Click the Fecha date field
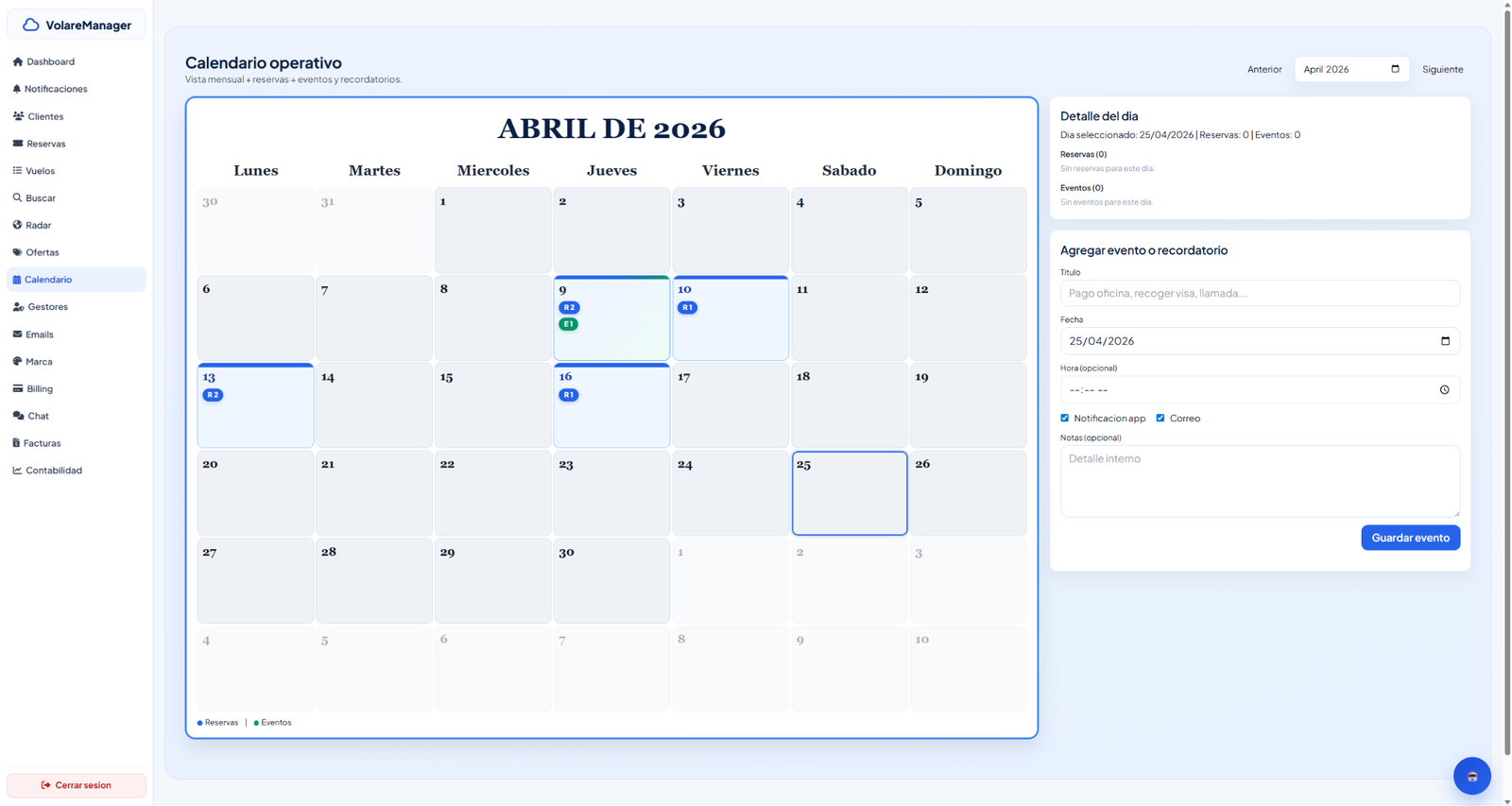 tap(1260, 341)
